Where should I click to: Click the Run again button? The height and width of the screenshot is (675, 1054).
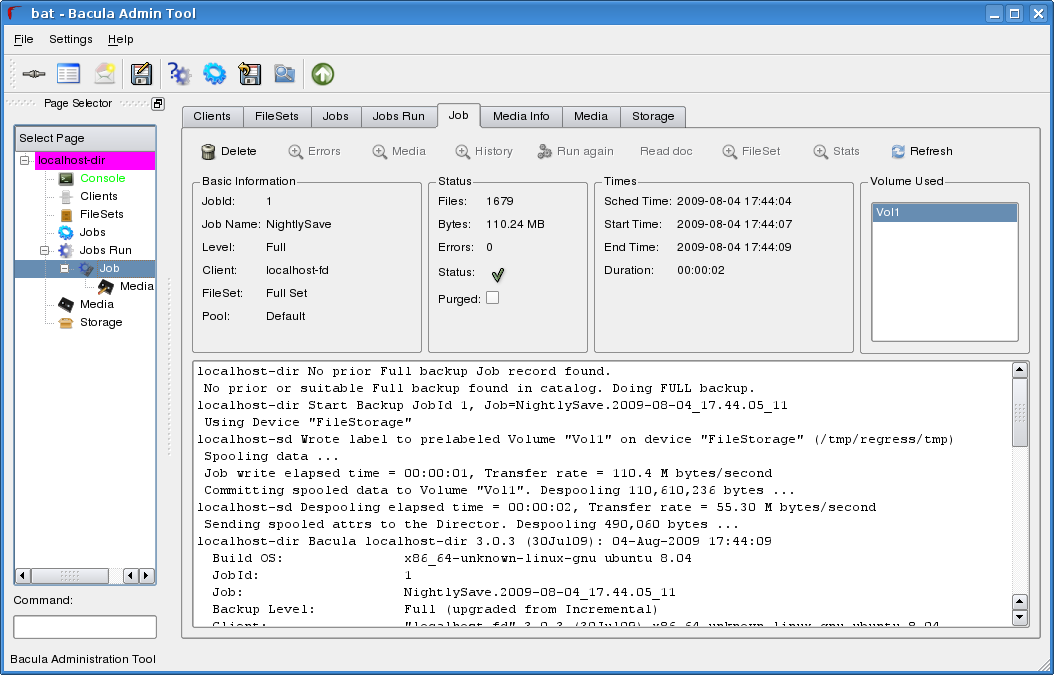574,151
